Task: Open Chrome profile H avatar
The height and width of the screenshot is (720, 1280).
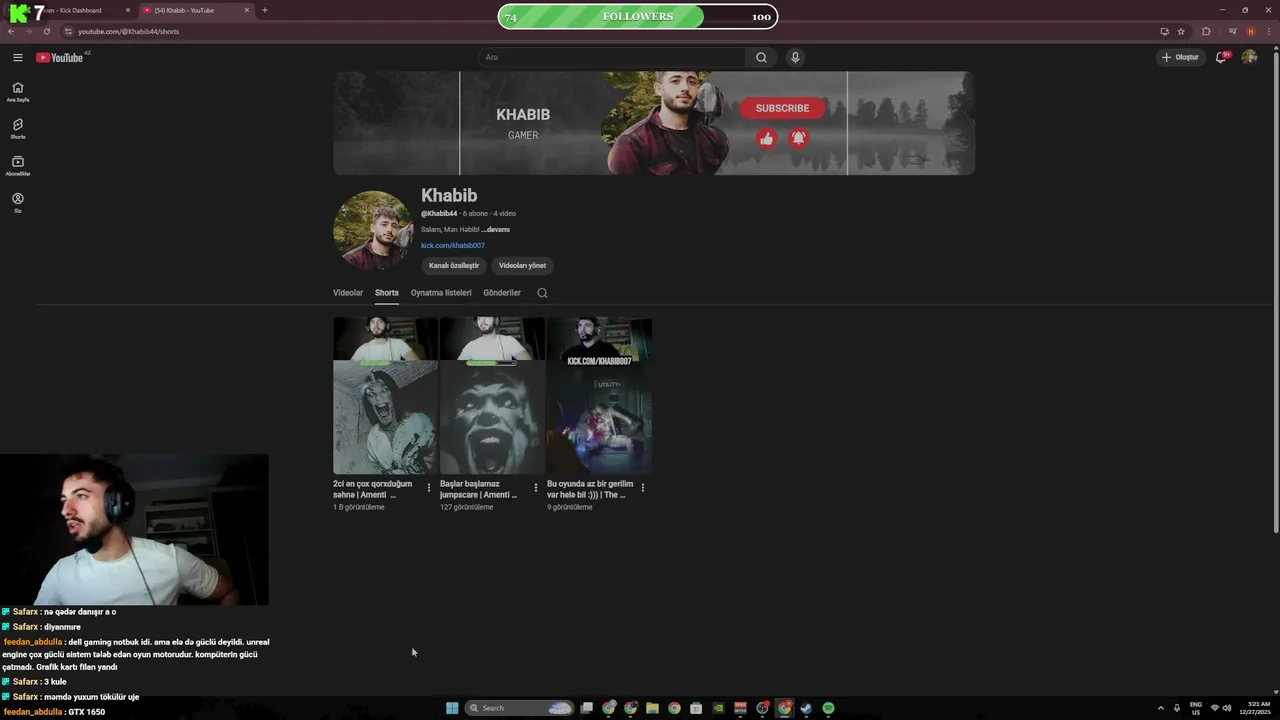Action: tap(1250, 31)
